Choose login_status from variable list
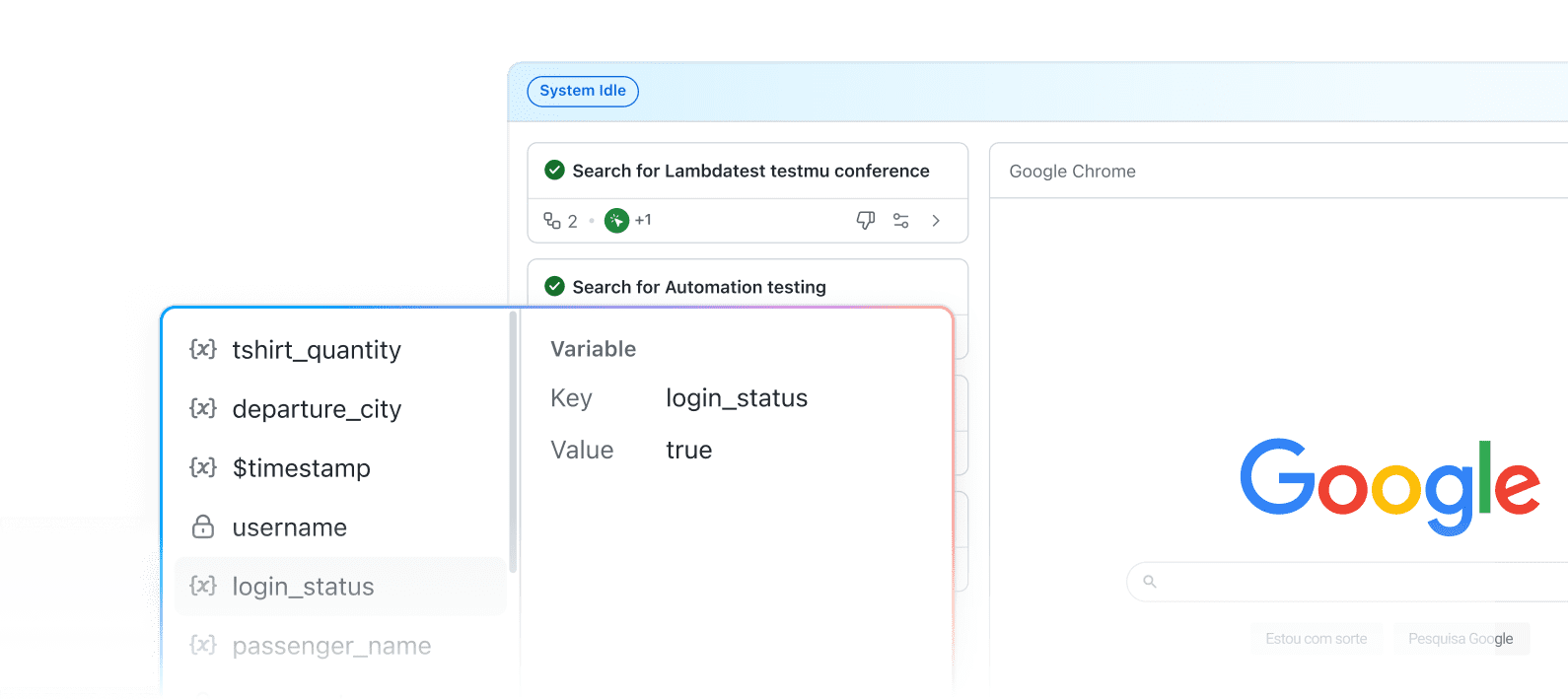Viewport: 1568px width, 700px height. pos(303,587)
